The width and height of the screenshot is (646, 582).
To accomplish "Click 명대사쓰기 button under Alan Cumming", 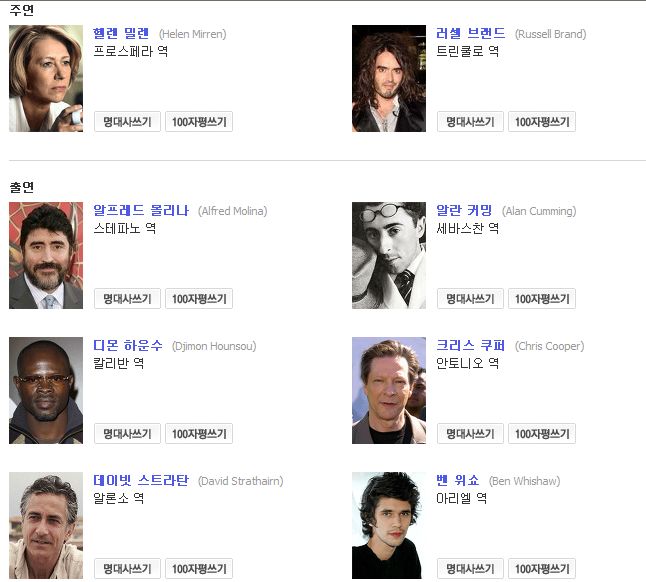I will (470, 299).
